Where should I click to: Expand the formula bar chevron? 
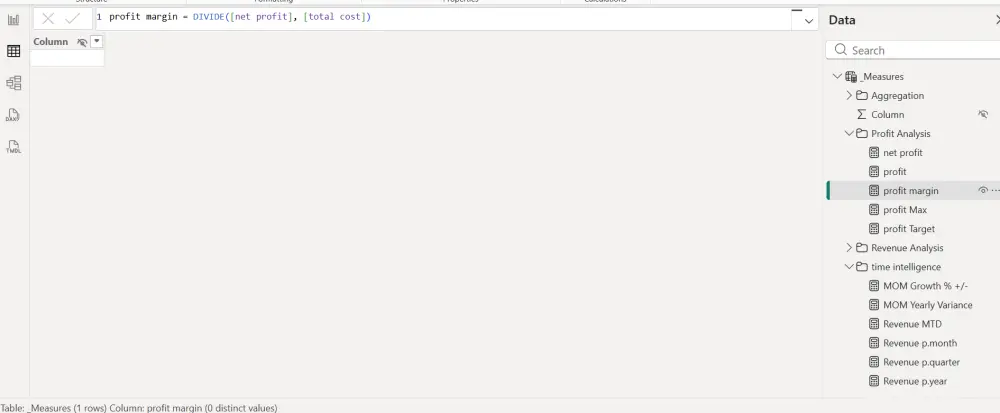[x=809, y=20]
